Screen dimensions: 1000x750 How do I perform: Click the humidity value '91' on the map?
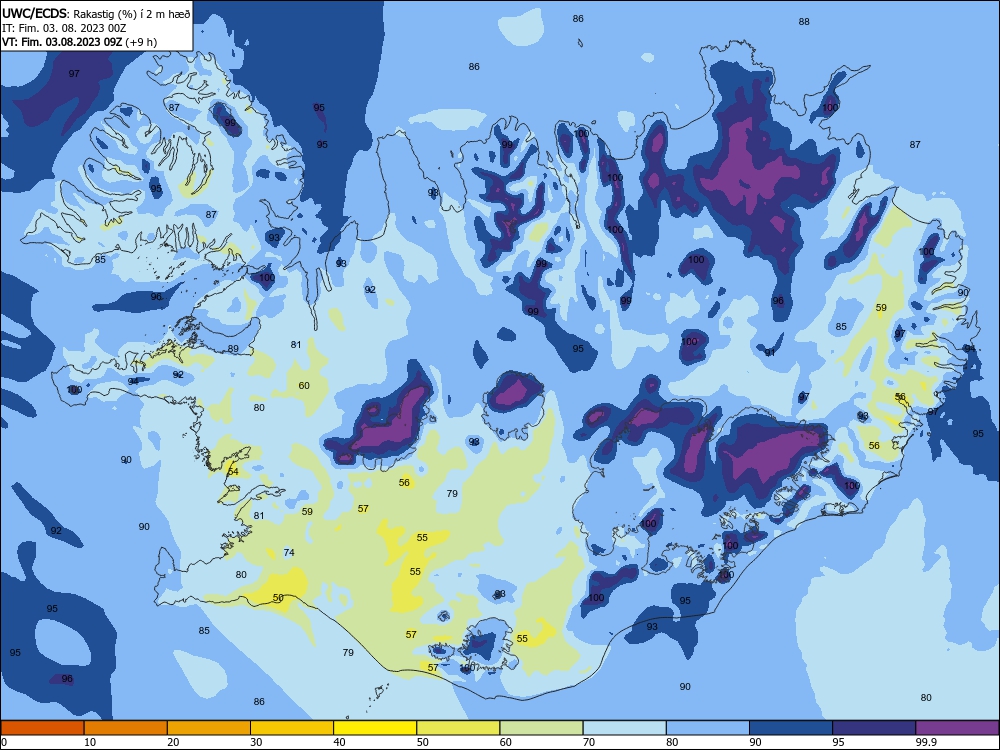(770, 353)
